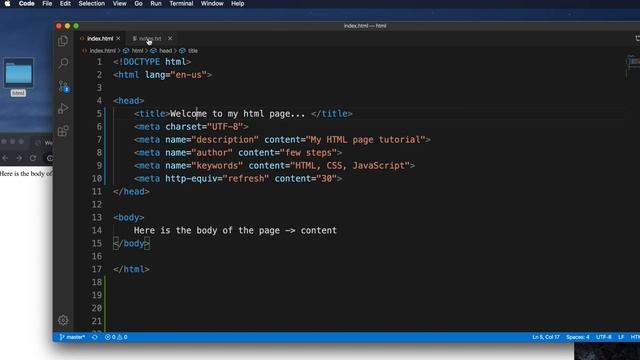Open the Selection menu
640x360 pixels.
[92, 4]
